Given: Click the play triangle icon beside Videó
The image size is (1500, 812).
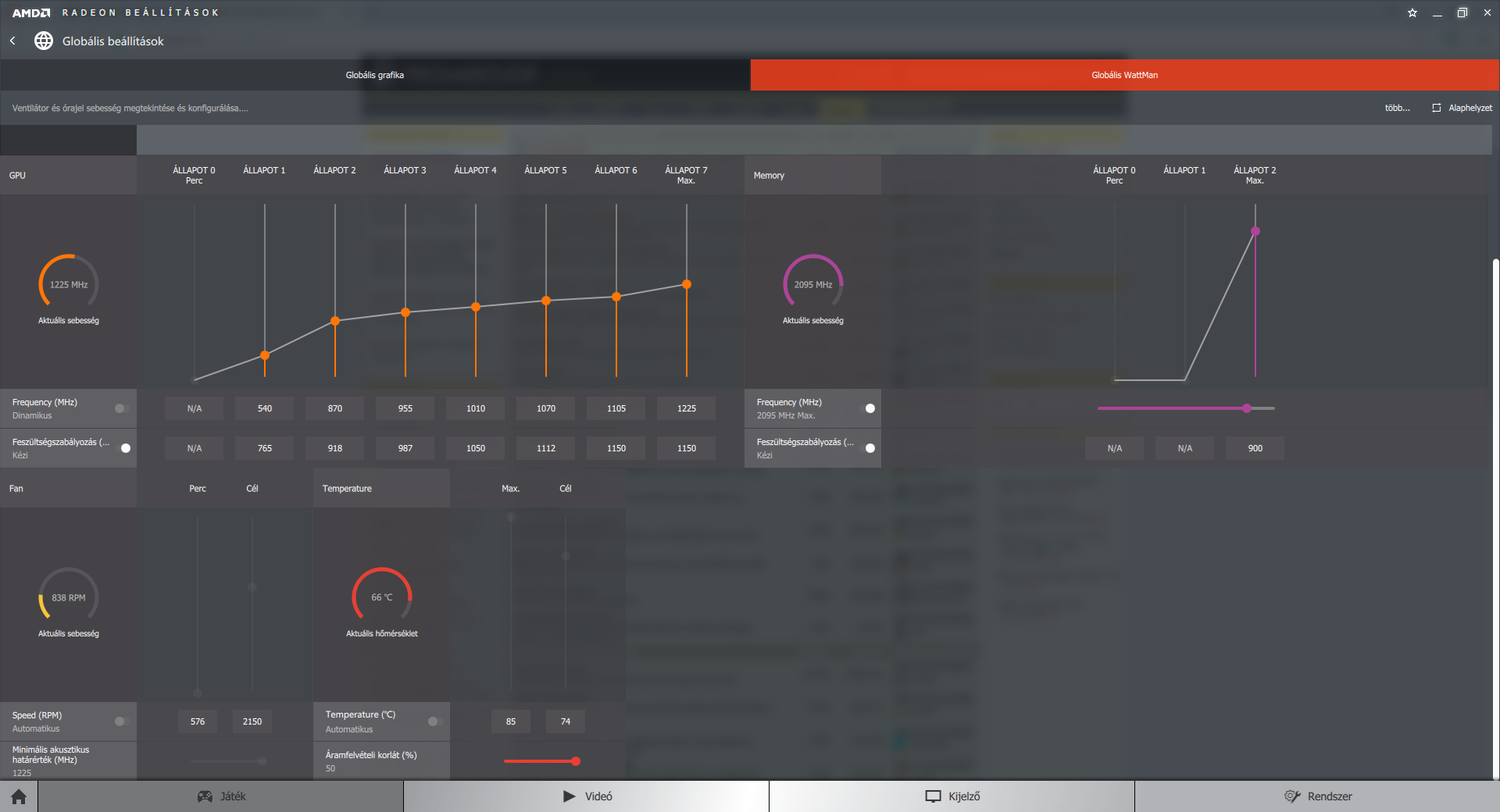Looking at the screenshot, I should click(x=570, y=796).
